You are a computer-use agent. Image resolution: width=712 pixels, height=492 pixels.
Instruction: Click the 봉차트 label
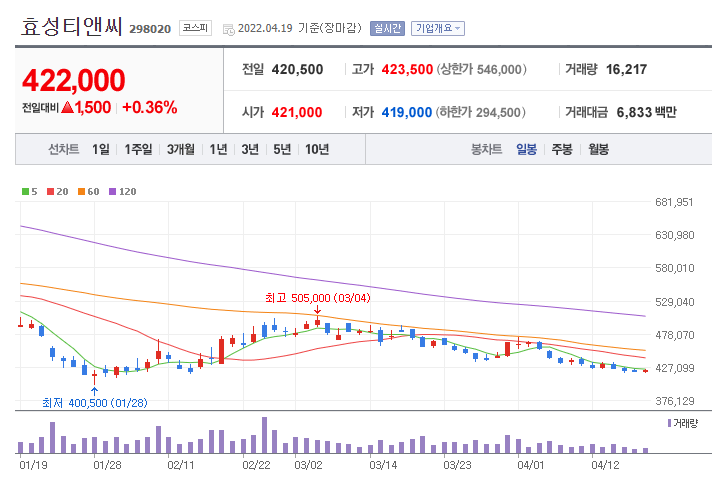[x=486, y=149]
